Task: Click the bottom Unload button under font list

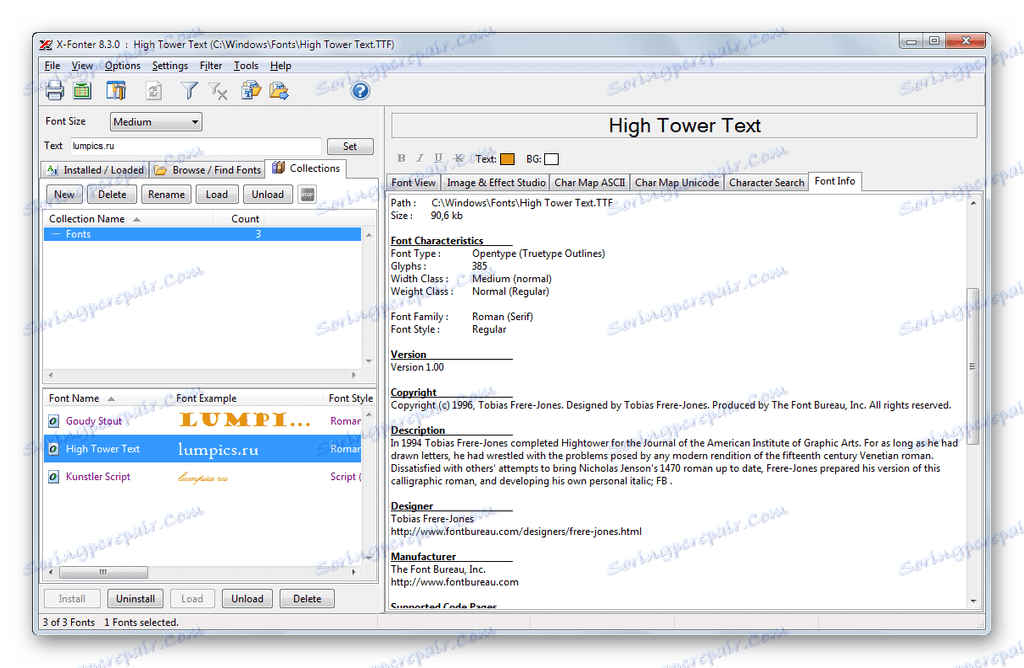Action: pyautogui.click(x=247, y=599)
